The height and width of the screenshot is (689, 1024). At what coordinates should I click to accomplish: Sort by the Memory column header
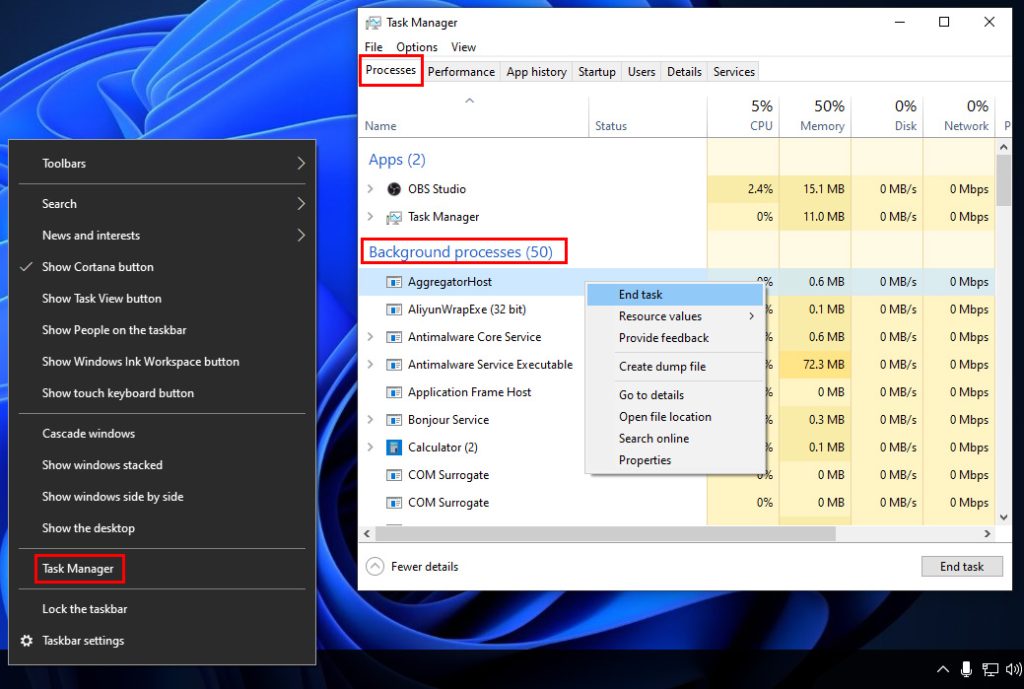tap(815, 116)
